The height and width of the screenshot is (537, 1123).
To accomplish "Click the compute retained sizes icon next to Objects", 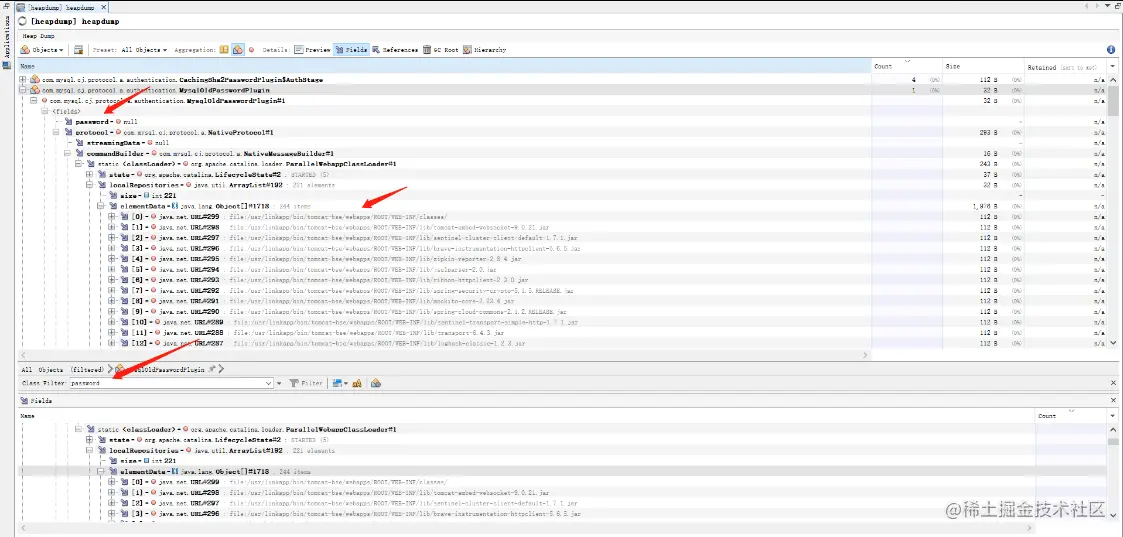I will 79,50.
